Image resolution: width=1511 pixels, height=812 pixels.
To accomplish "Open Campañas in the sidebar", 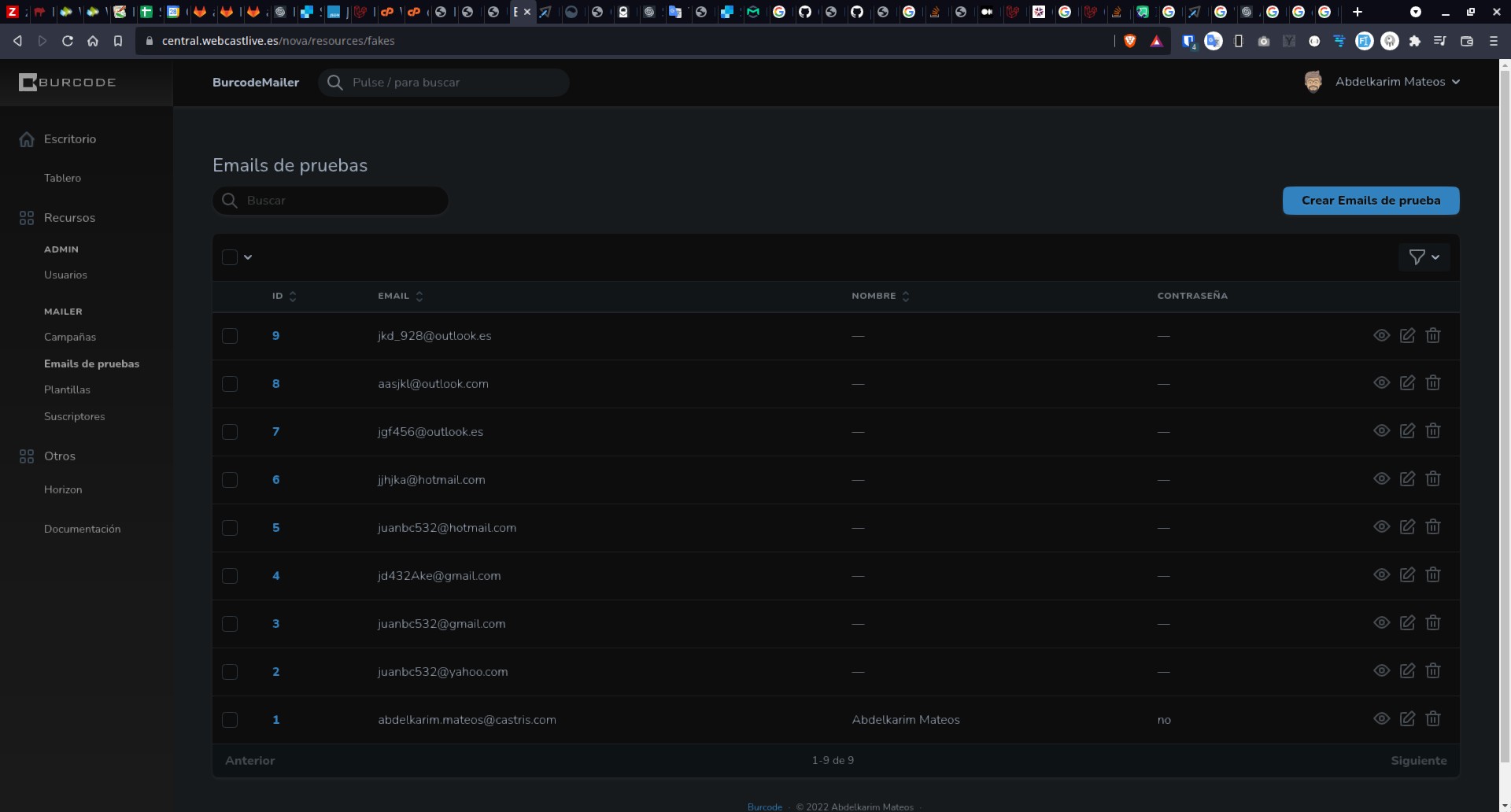I will (x=70, y=337).
